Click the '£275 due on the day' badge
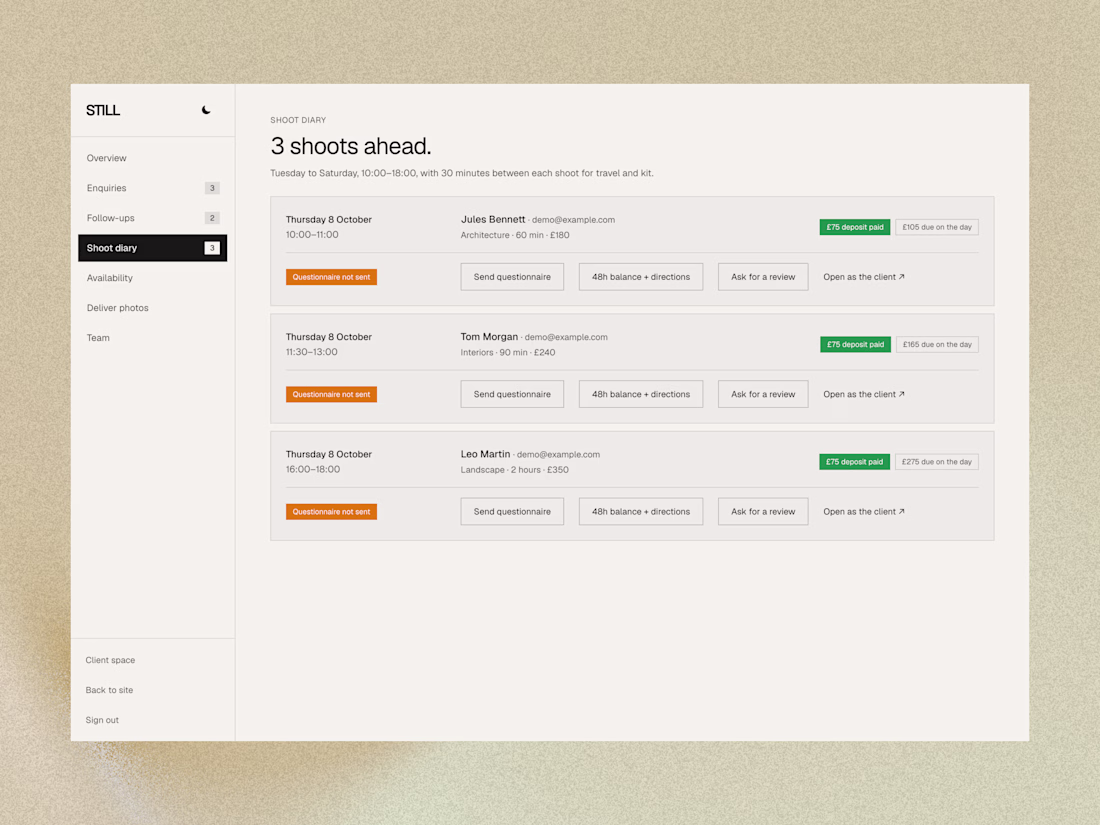 (937, 462)
